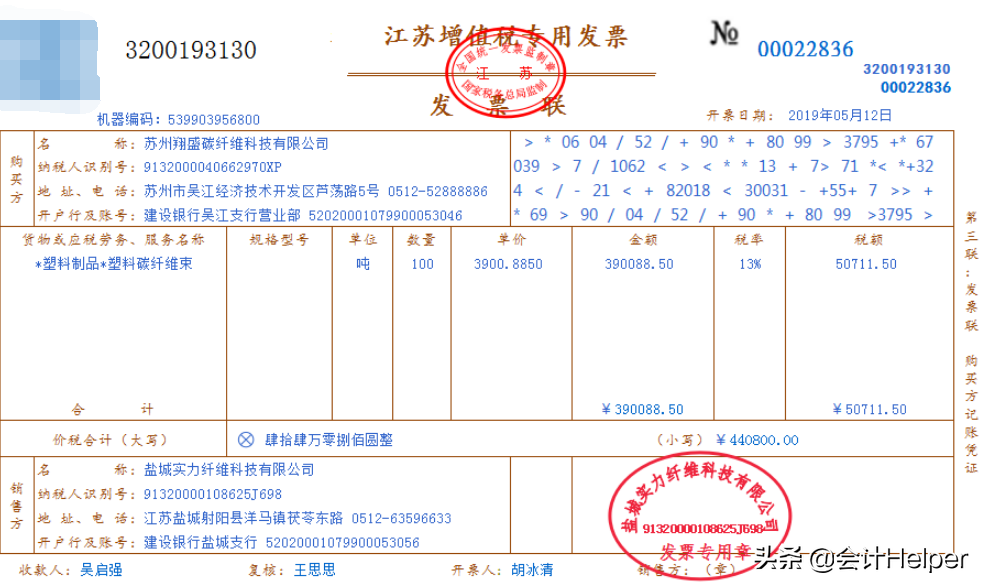Click the invoice title 江苏增值税专用发票
This screenshot has height=588, width=985.
[x=506, y=36]
